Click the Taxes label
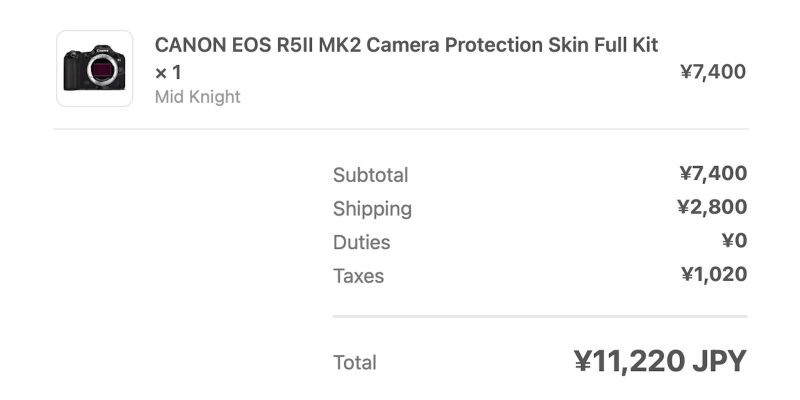Screen dimensions: 800x400 [358, 276]
